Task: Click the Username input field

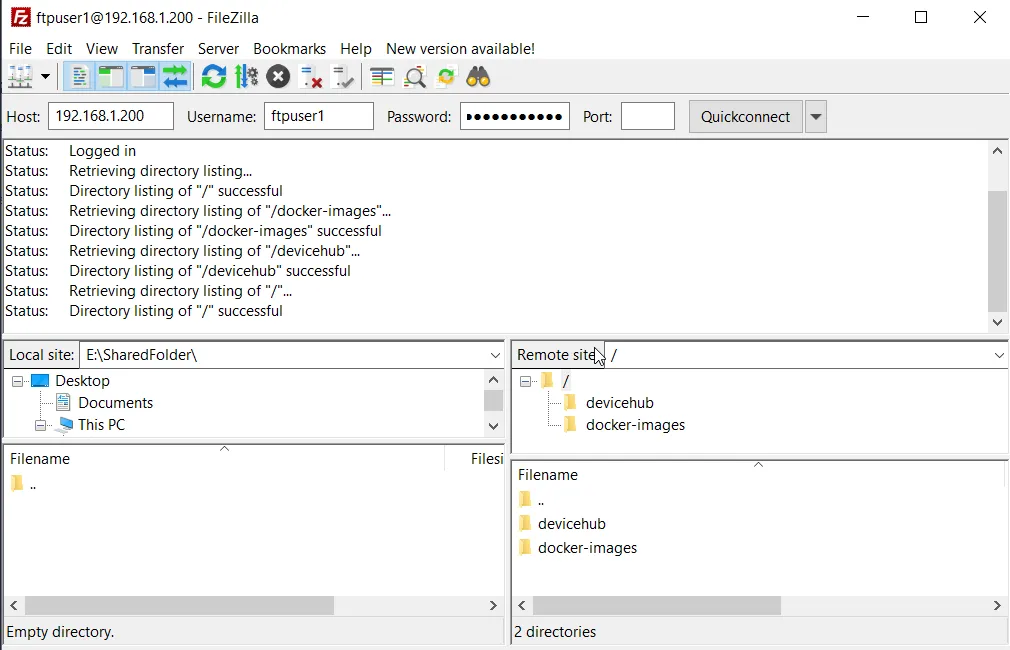Action: 319,116
